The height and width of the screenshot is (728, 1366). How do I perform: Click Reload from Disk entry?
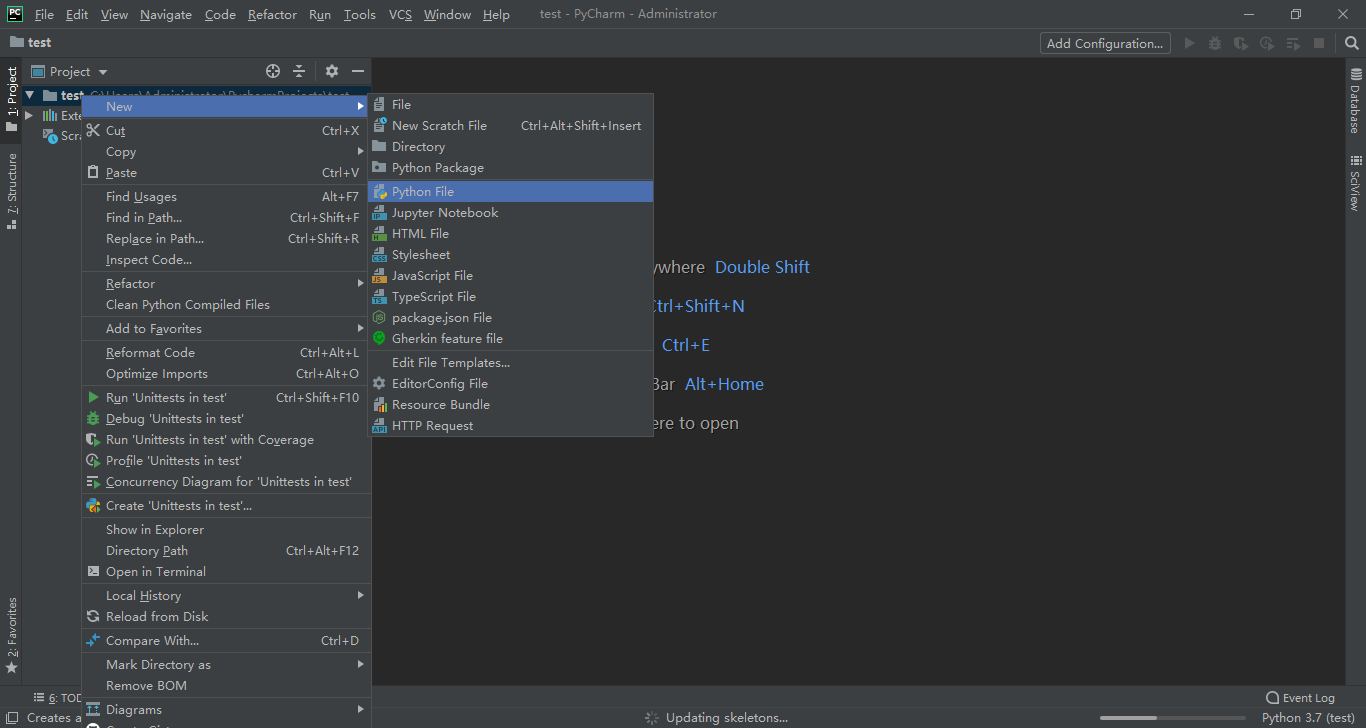point(226,616)
